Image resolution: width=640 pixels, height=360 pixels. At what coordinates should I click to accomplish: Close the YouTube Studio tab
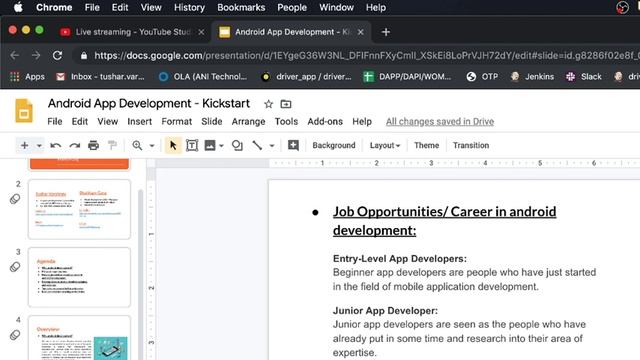point(201,32)
